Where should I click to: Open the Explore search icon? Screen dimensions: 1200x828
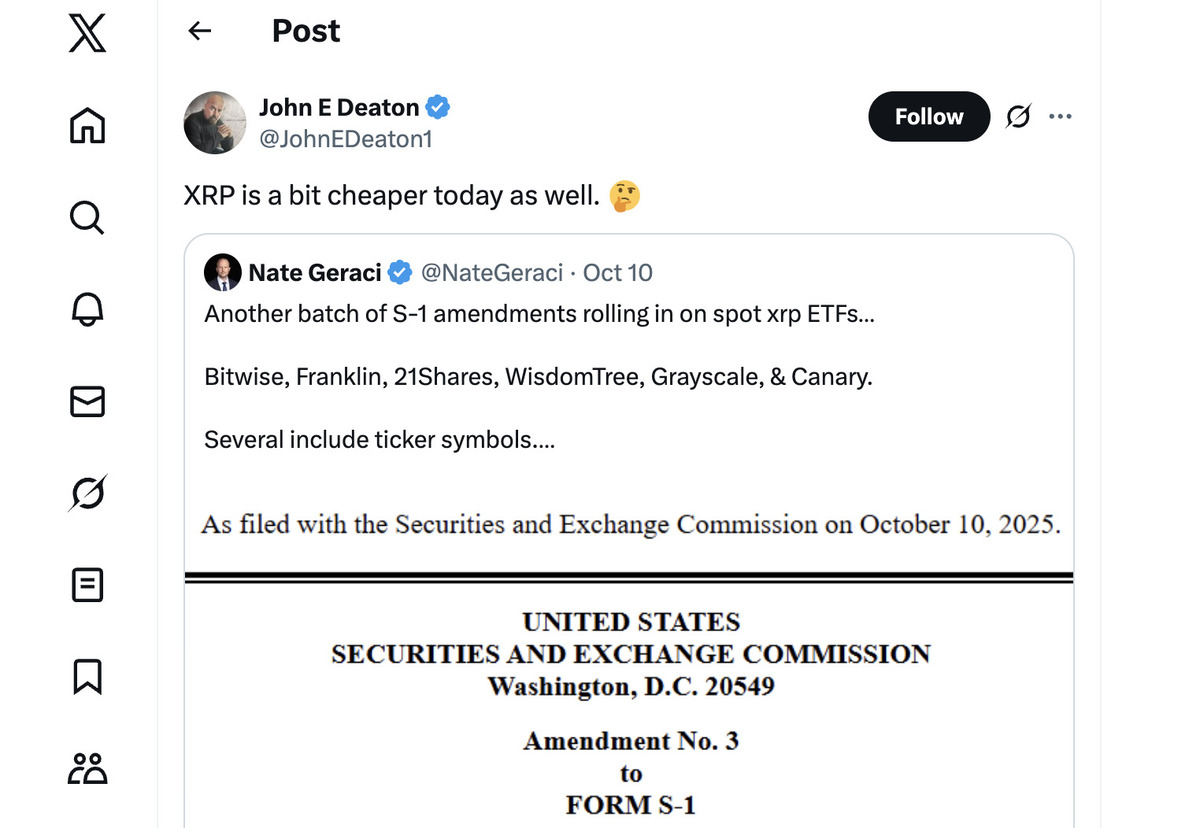(87, 217)
